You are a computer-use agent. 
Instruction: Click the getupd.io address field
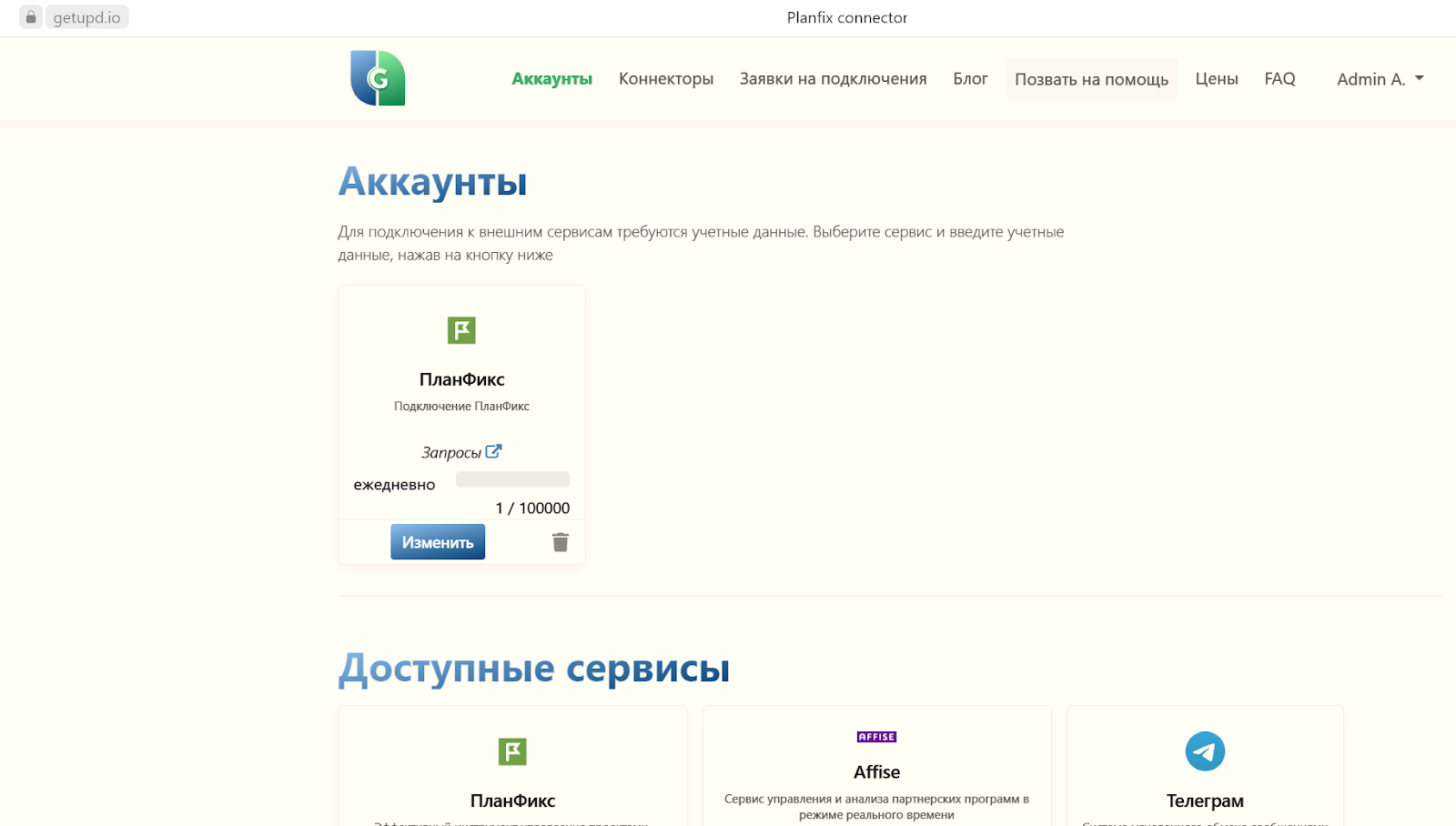pos(86,17)
